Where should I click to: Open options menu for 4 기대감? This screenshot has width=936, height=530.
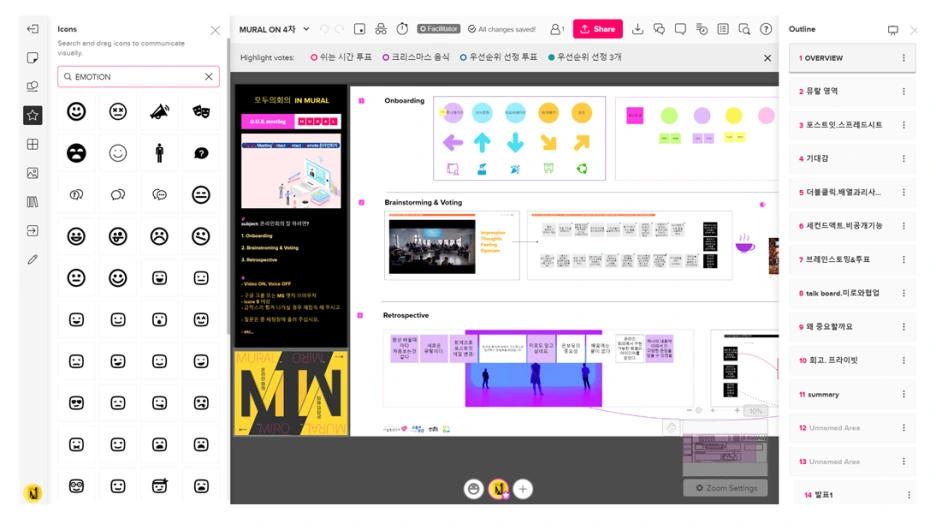point(904,159)
